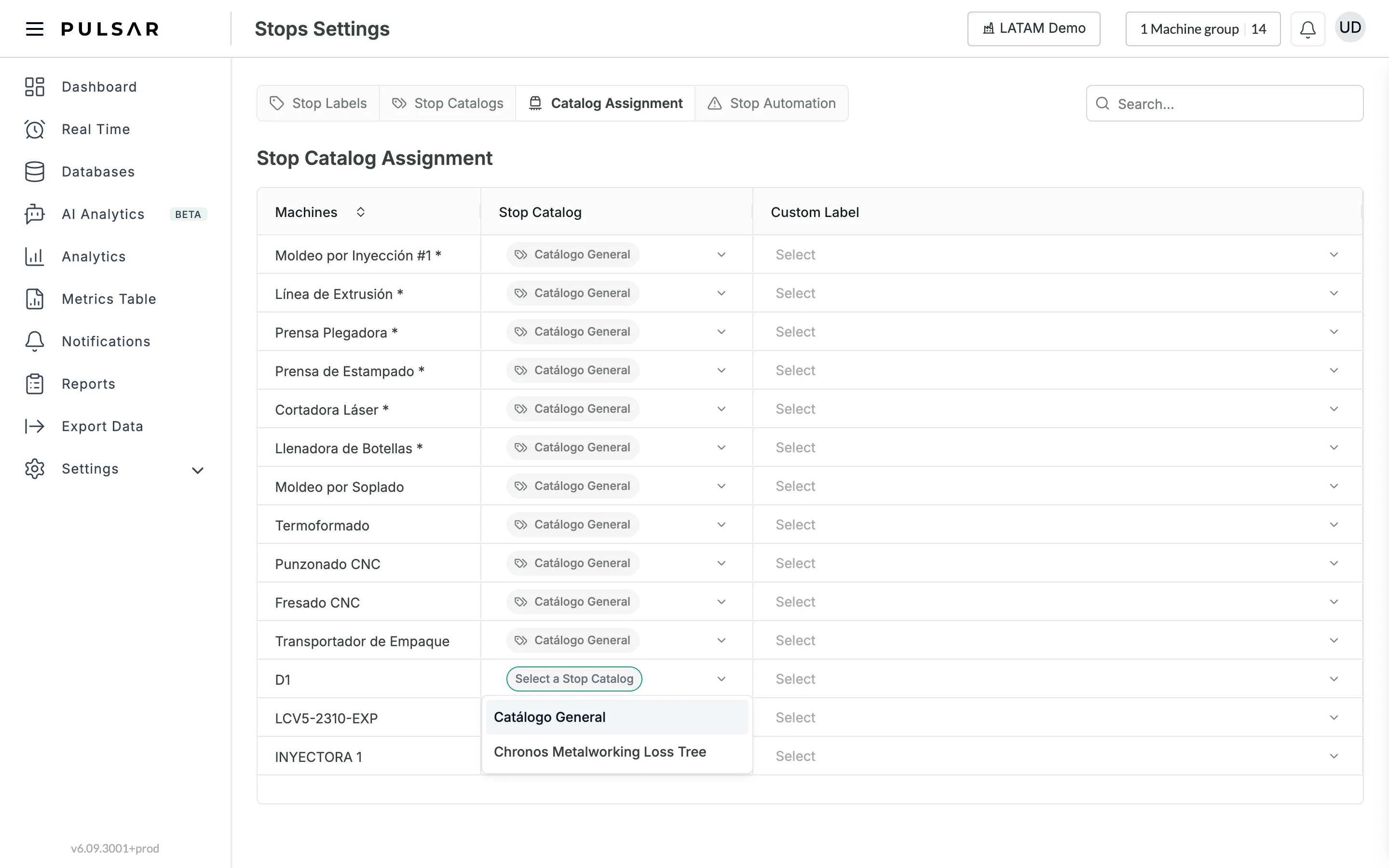
Task: Click the Catálogo General chip for Punzonado CNC
Action: 573,563
